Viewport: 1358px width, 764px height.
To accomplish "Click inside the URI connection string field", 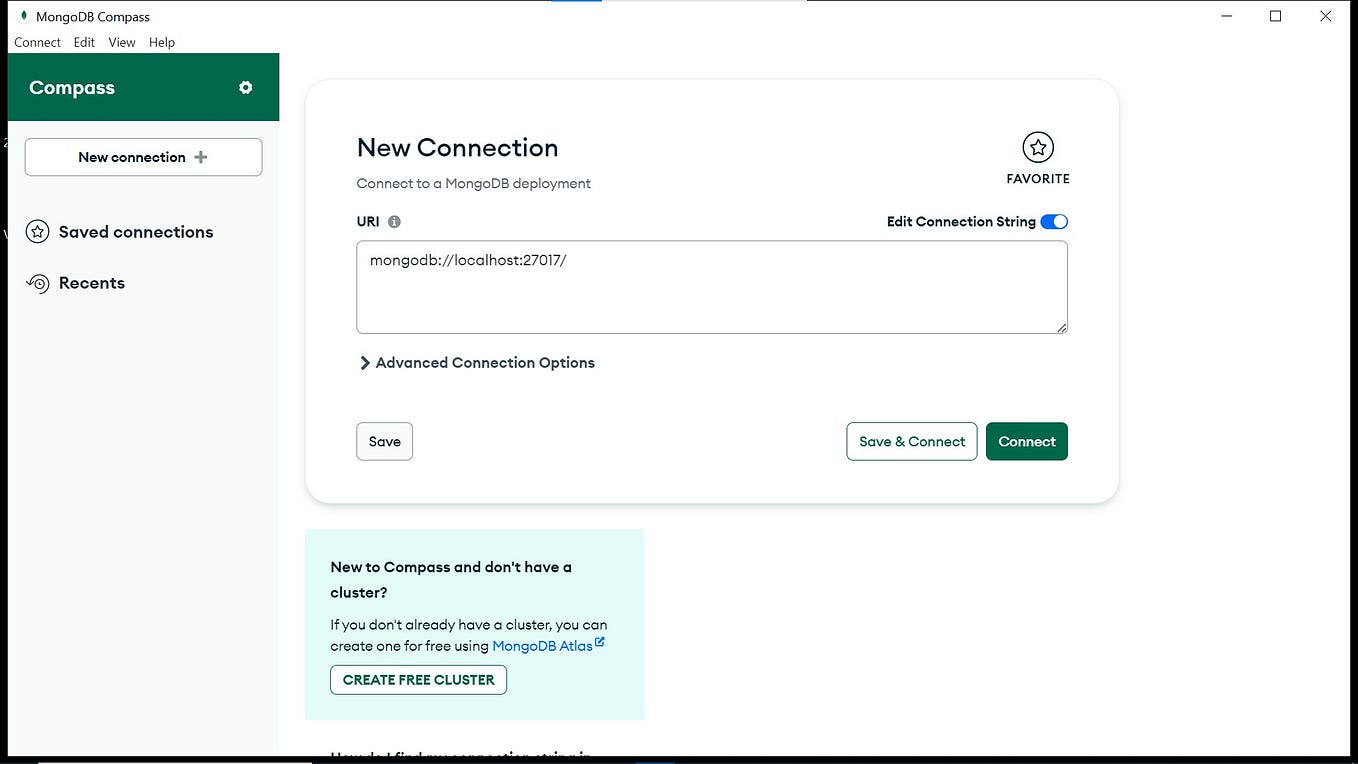I will pyautogui.click(x=710, y=285).
